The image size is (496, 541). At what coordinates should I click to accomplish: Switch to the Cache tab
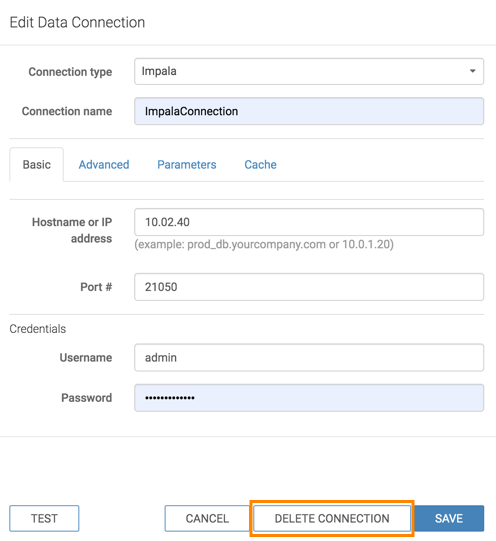click(x=260, y=165)
